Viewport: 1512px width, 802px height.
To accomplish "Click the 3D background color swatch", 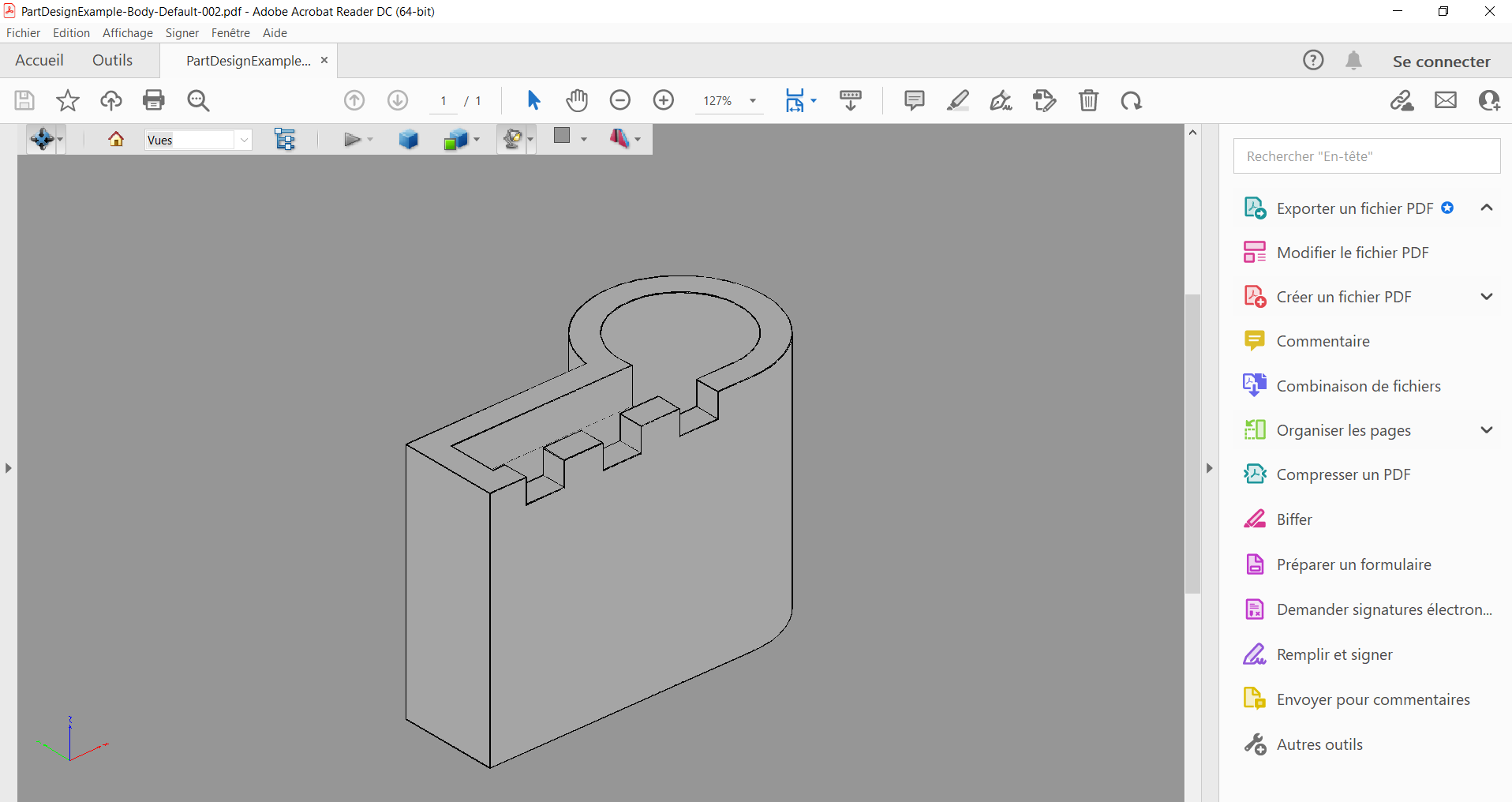I will [563, 139].
